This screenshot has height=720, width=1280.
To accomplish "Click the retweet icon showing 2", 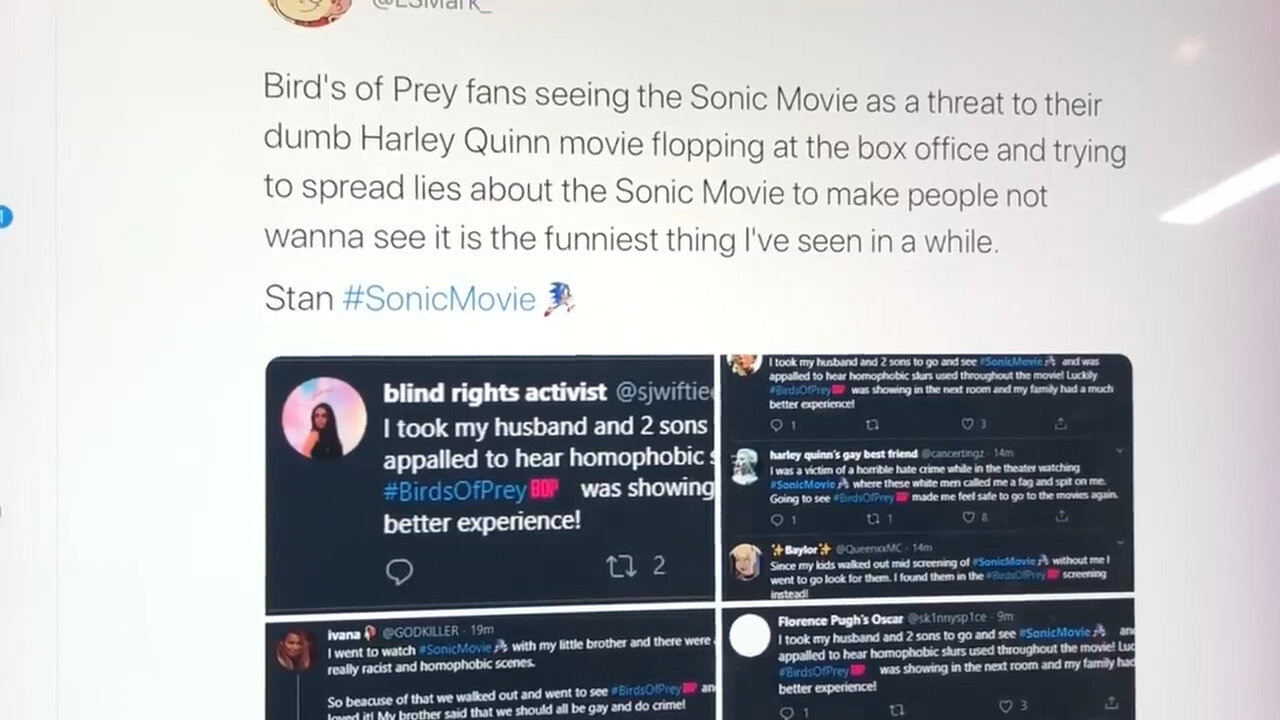I will [622, 567].
